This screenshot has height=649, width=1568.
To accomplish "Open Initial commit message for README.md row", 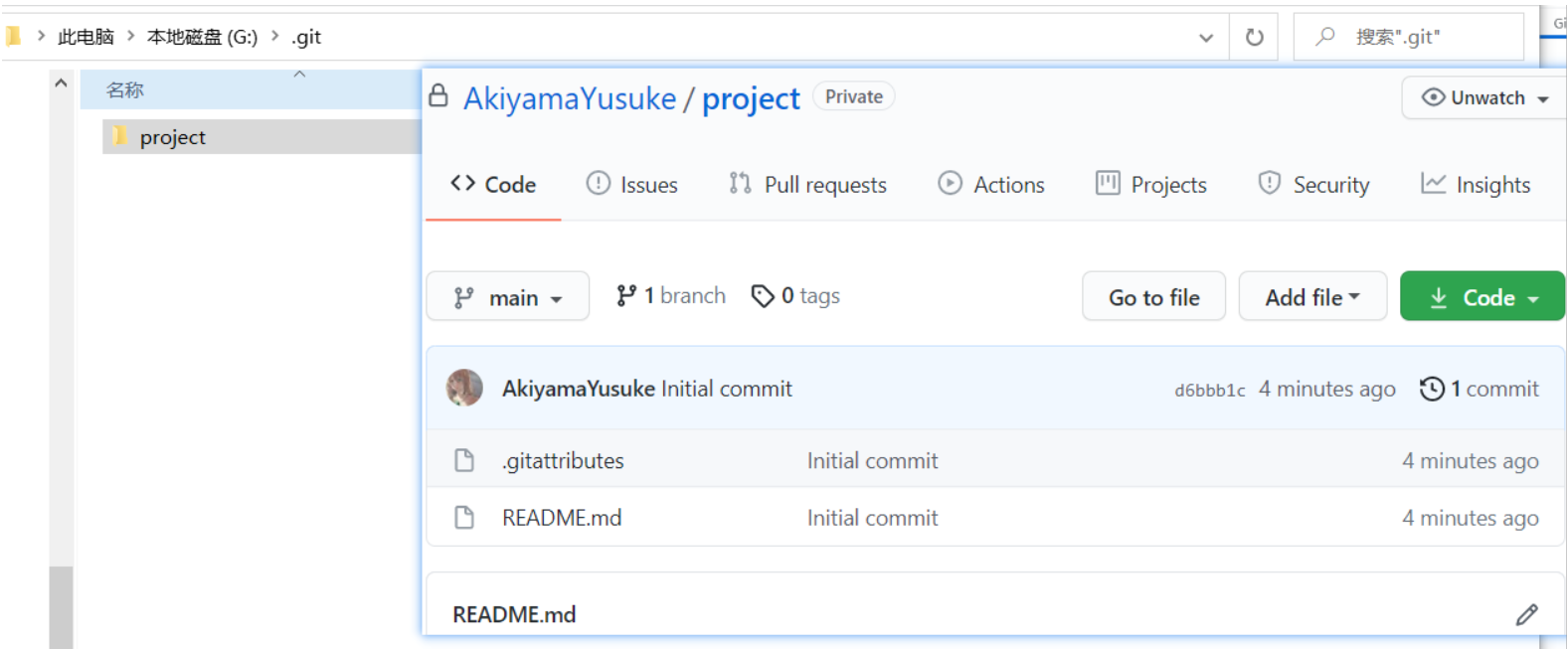I will [872, 518].
